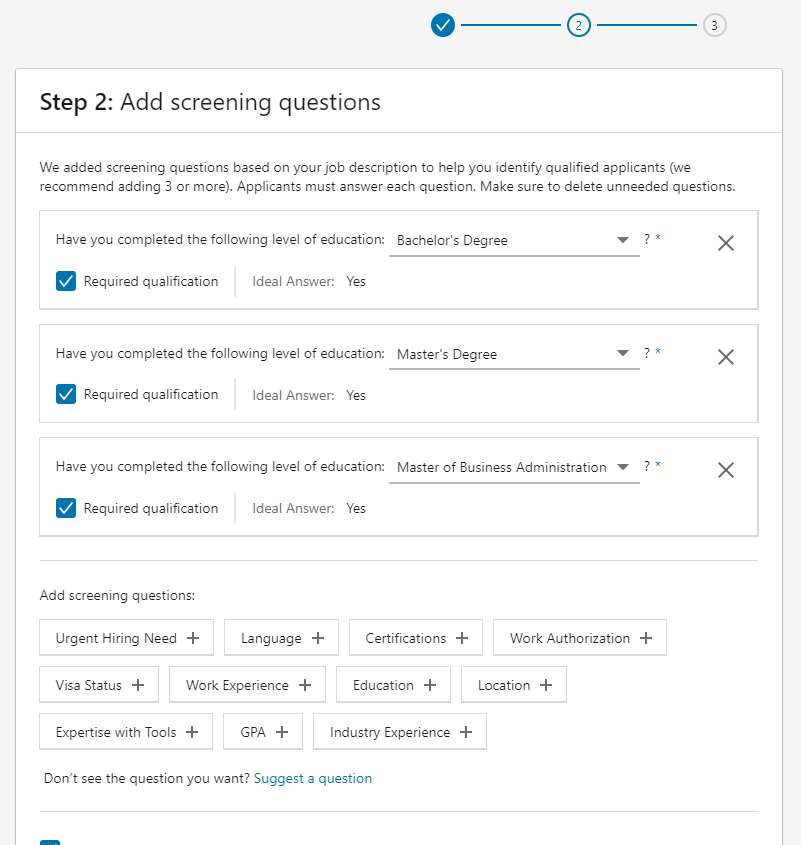Add the Urgent Hiring Need question
Viewport: 801px width, 845px height.
125,637
